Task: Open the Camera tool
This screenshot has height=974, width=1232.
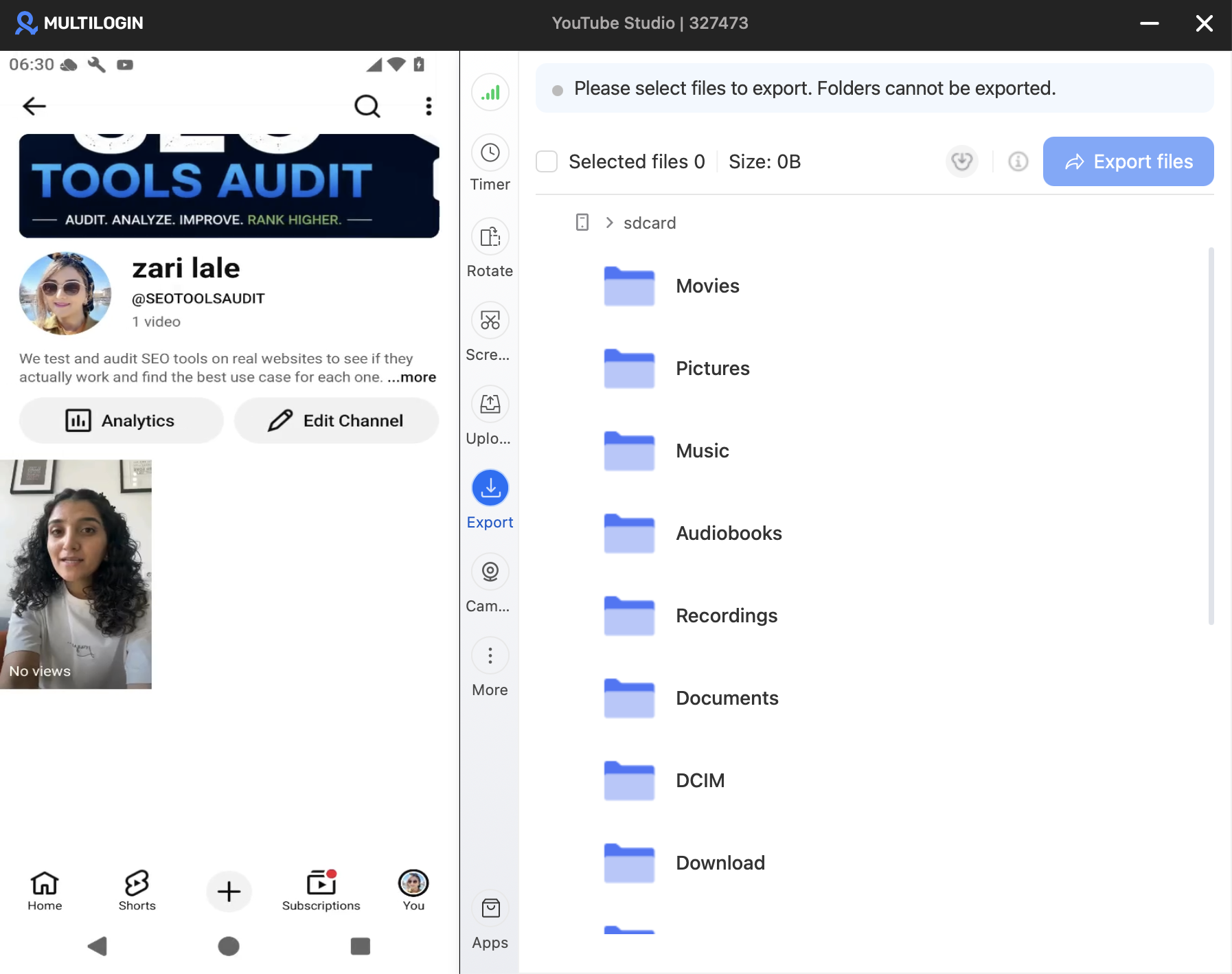Action: pyautogui.click(x=490, y=584)
